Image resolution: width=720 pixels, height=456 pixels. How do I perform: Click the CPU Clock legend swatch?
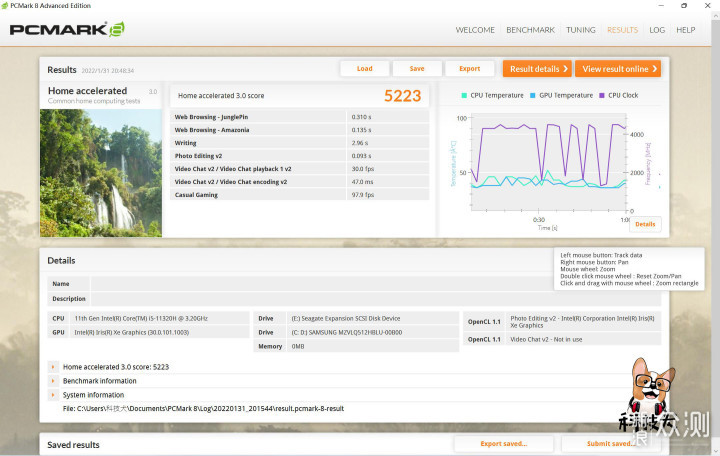[x=602, y=96]
